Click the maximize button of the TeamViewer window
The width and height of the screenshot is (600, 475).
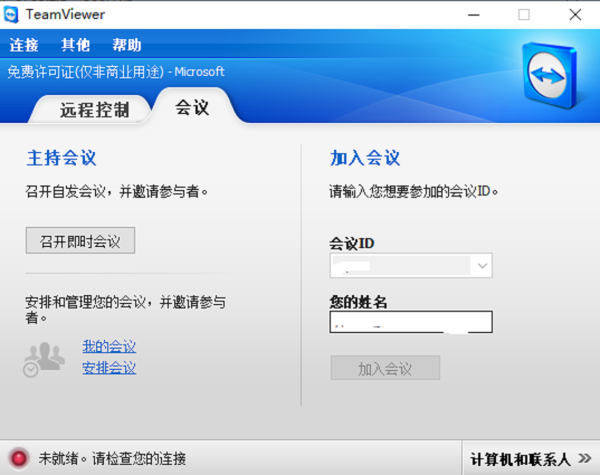tap(524, 15)
